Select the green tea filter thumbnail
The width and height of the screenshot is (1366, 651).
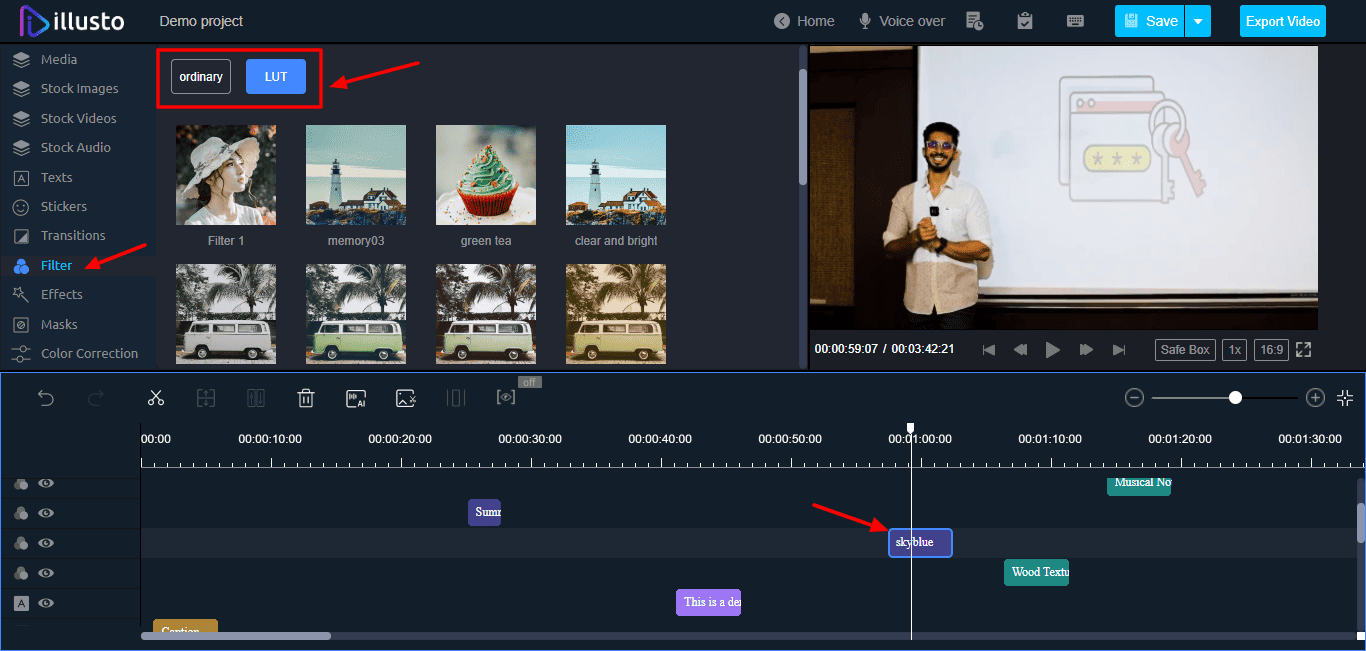(x=486, y=175)
